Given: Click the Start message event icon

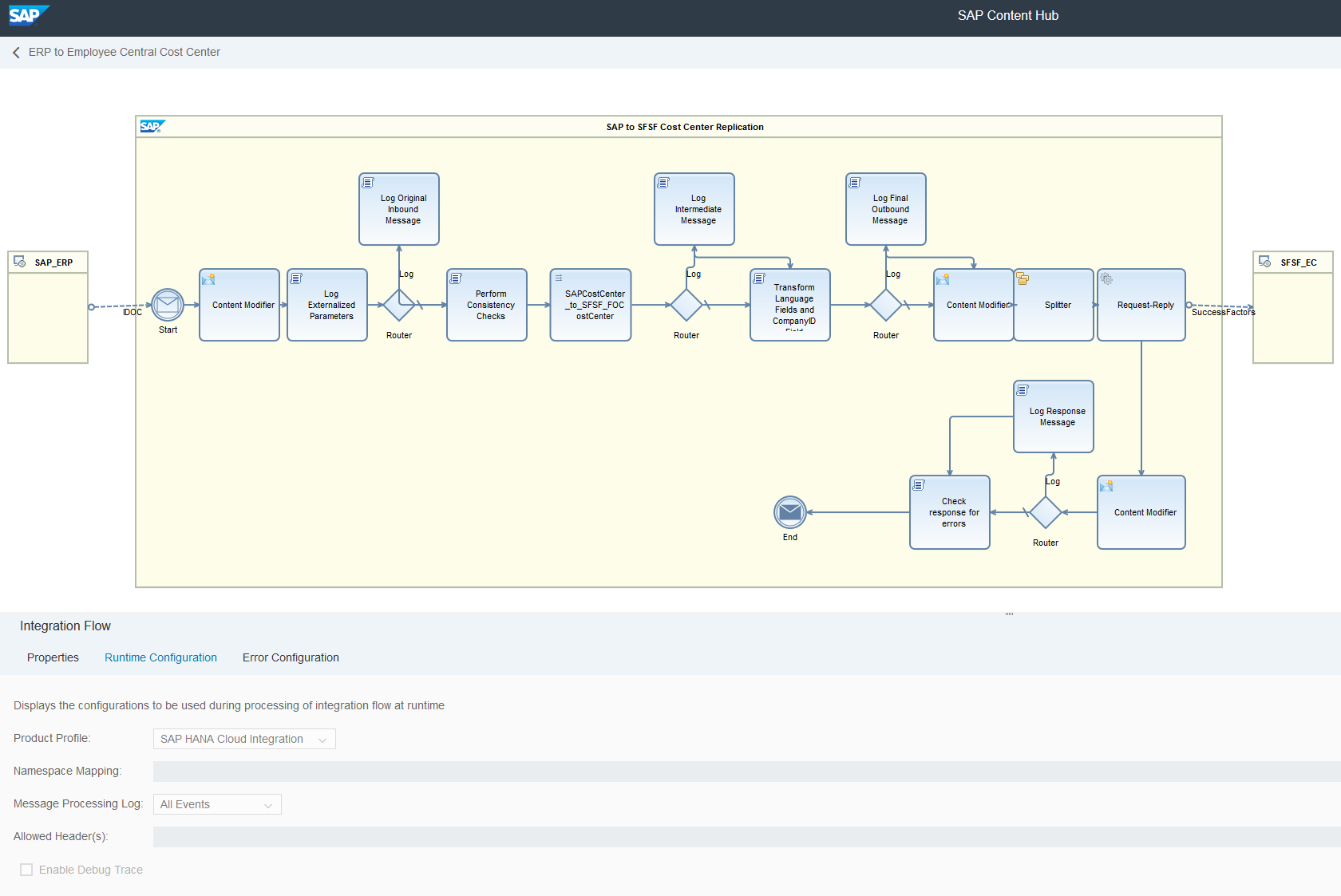Looking at the screenshot, I should tap(168, 305).
